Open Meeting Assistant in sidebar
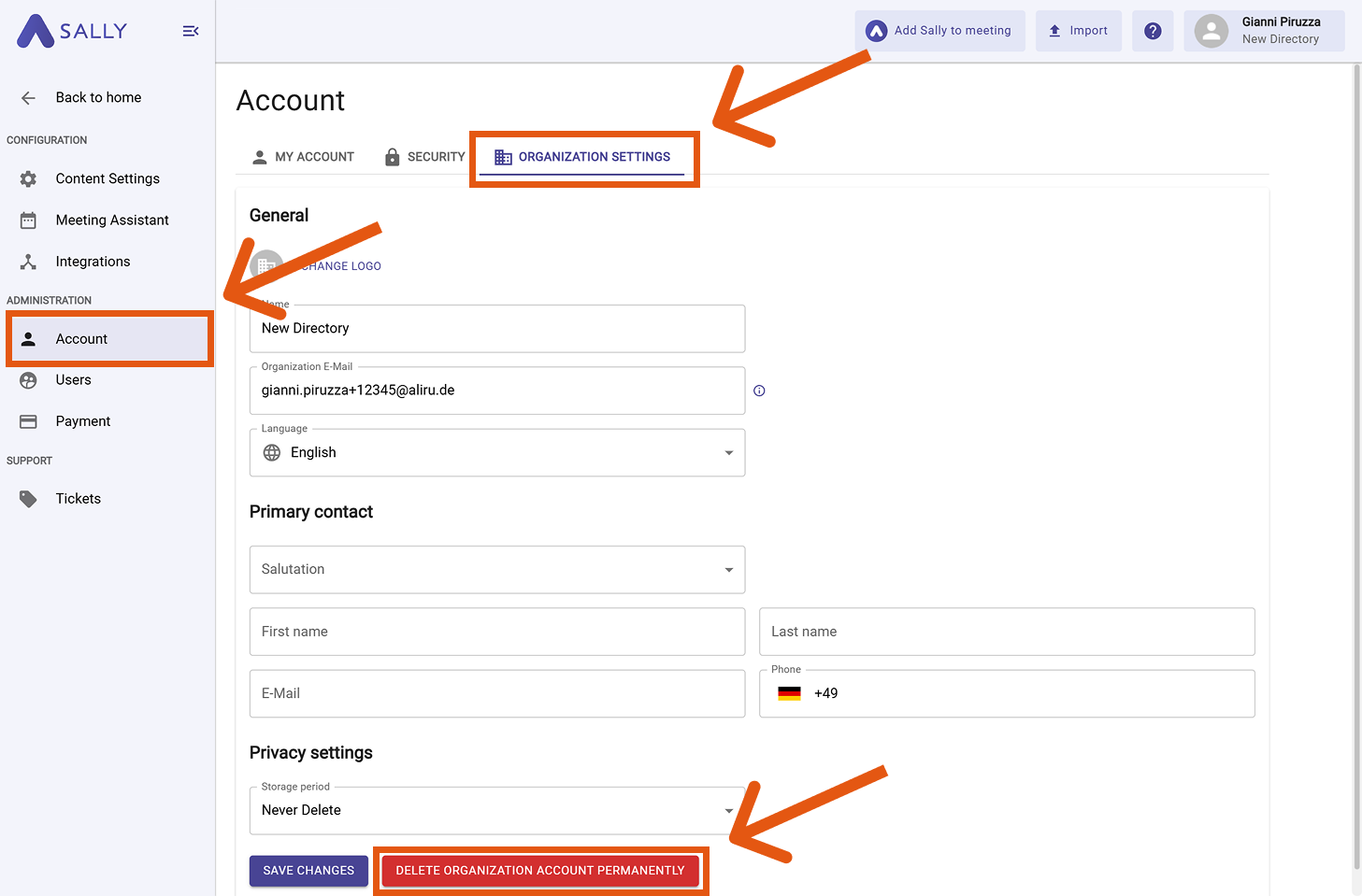This screenshot has height=896, width=1362. click(x=108, y=220)
